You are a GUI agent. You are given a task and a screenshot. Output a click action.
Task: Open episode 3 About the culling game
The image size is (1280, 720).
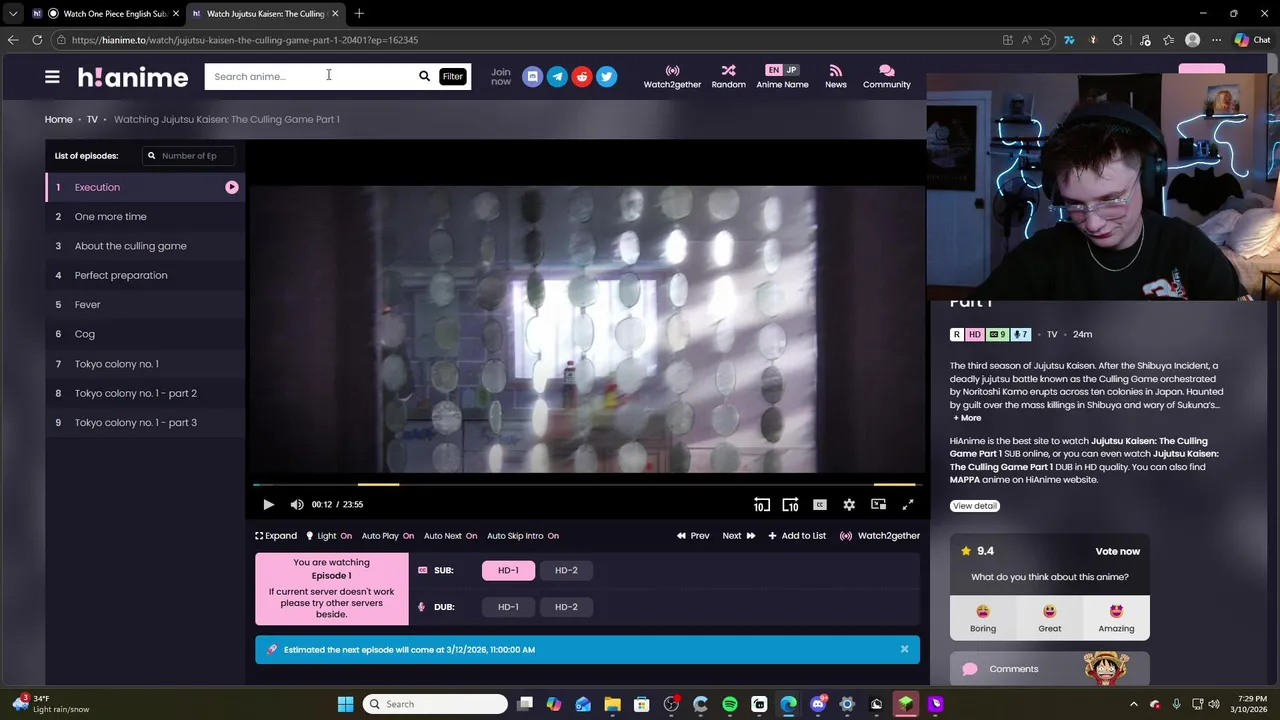click(145, 246)
